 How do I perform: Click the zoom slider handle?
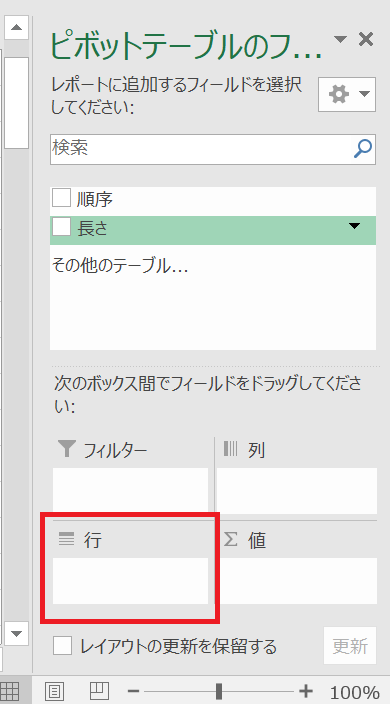[x=219, y=691]
